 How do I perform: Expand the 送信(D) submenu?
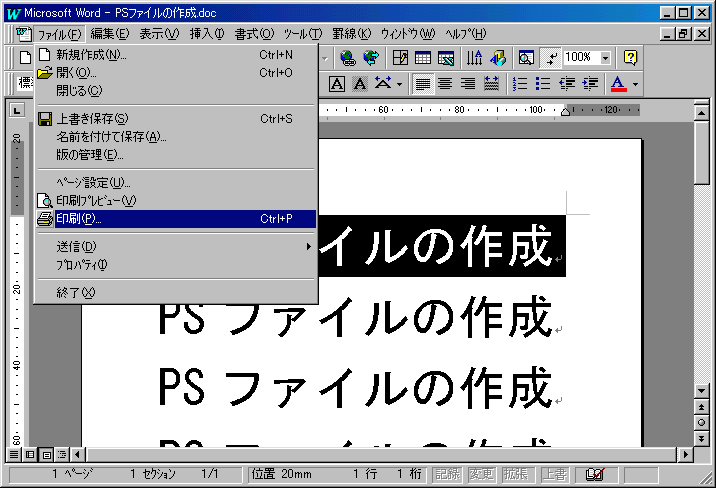pos(176,247)
